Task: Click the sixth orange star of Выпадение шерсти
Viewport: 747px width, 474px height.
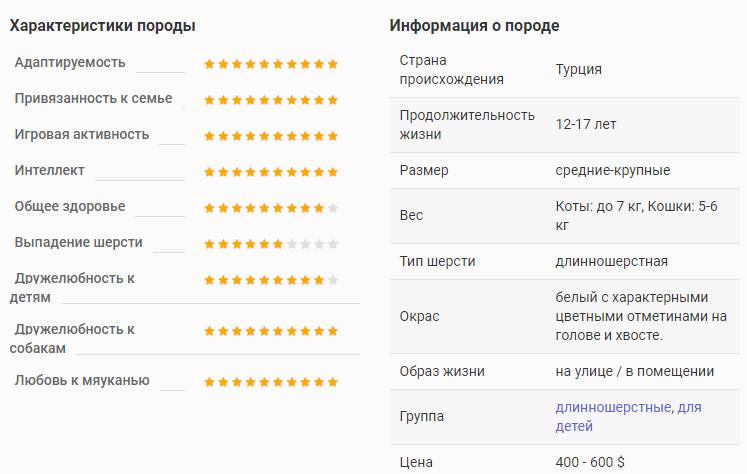Action: click(x=278, y=244)
